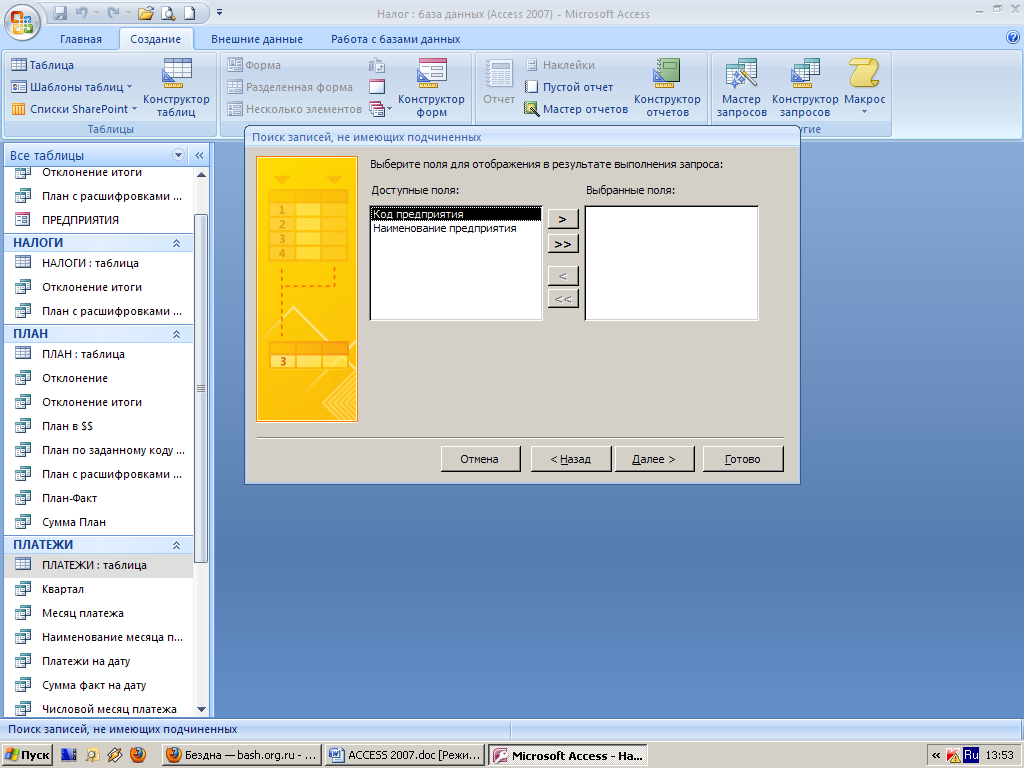Click the Redo arrow icon
Viewport: 1024px width, 768px height.
[112, 12]
